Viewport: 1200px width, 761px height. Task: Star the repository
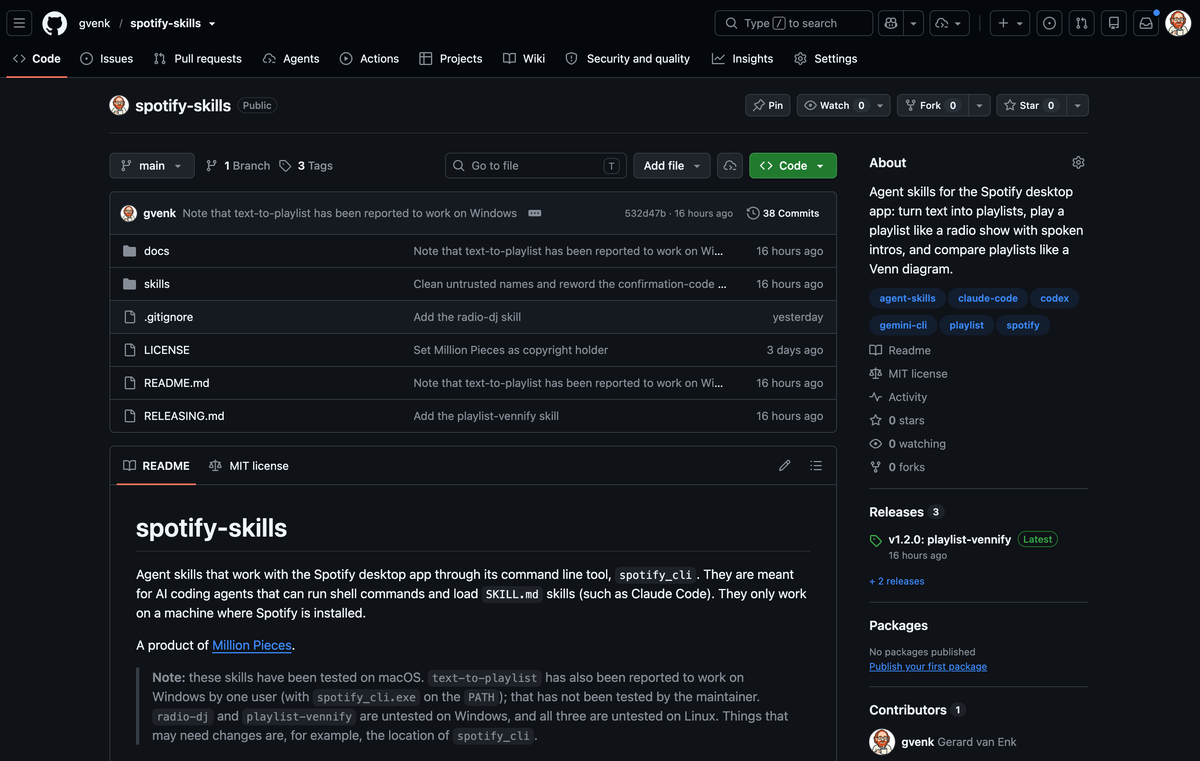tap(1030, 105)
